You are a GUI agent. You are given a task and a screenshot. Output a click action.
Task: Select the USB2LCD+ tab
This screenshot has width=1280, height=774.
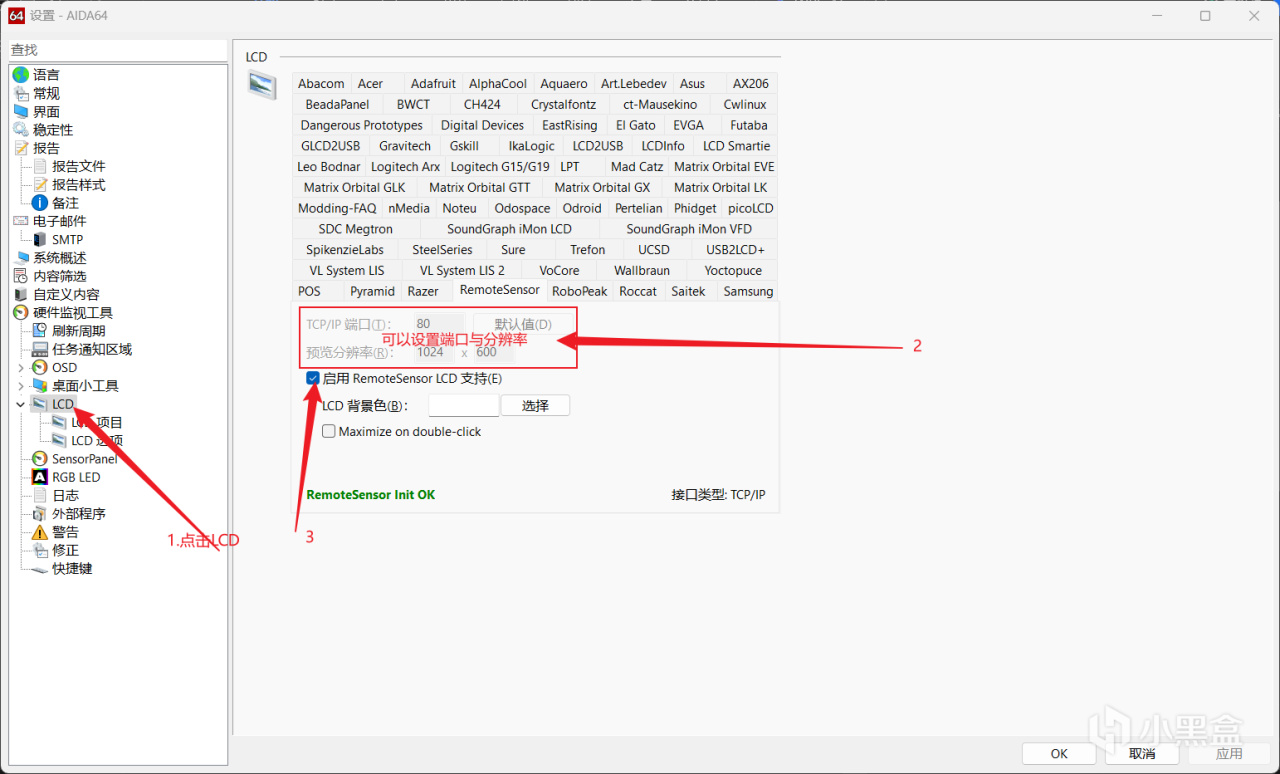(735, 250)
